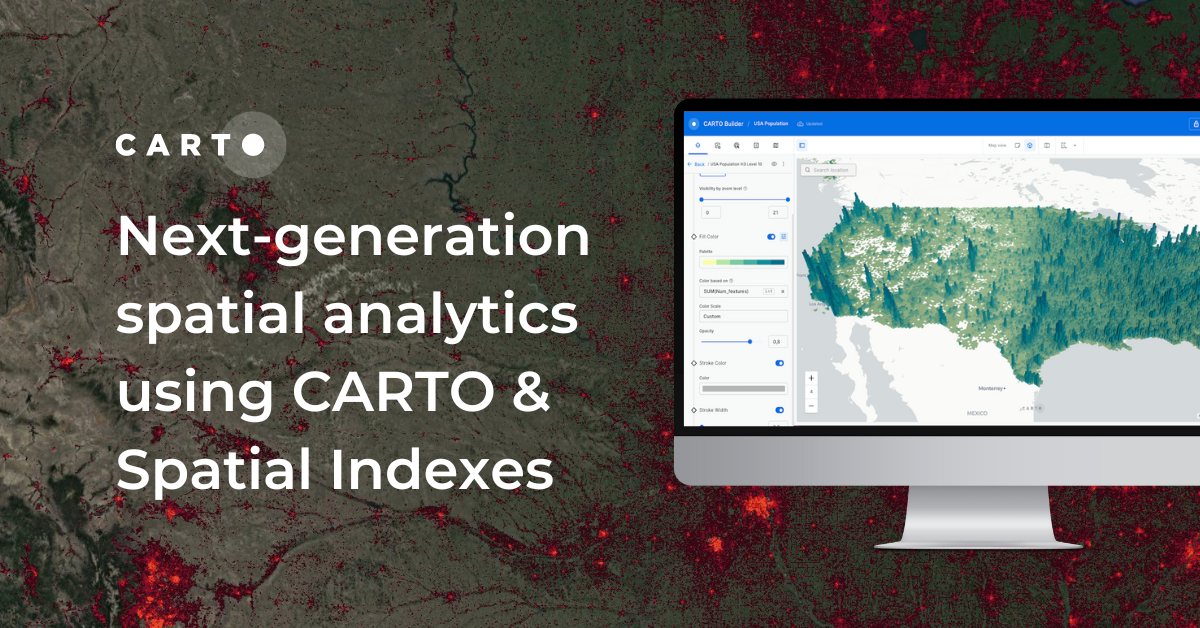1200x628 pixels.
Task: Click the USA Population title in header
Action: tap(771, 123)
